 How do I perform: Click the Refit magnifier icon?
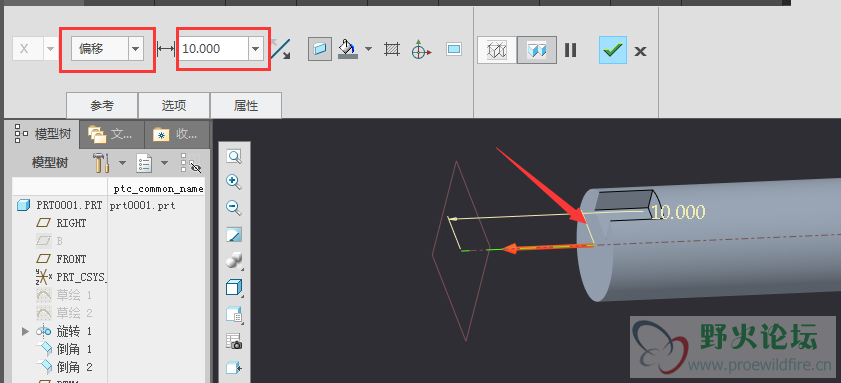point(234,157)
